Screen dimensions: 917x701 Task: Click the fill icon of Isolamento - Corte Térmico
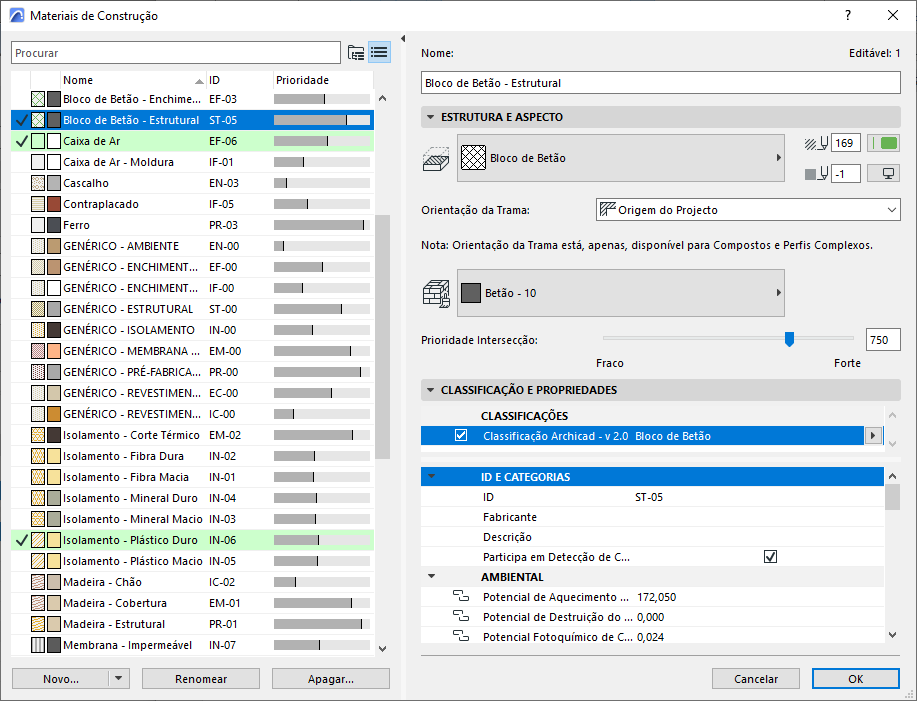[x=38, y=435]
